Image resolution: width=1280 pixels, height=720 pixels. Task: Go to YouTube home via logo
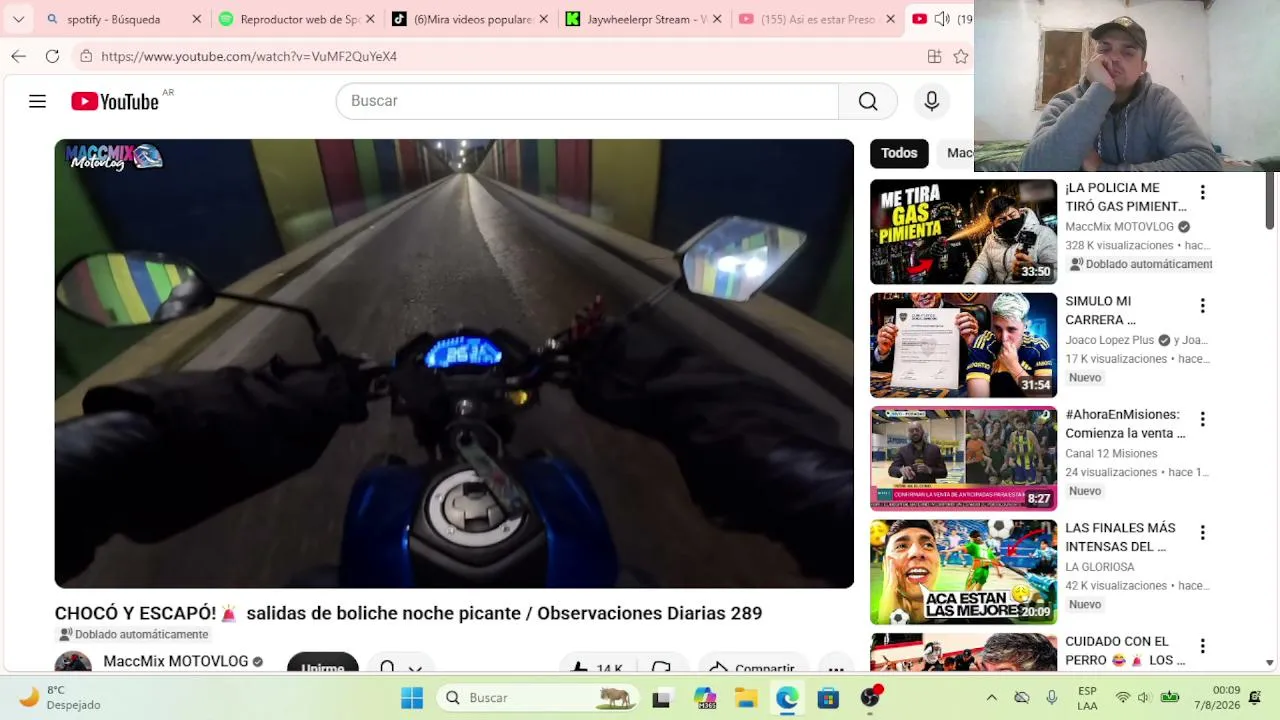click(x=115, y=101)
